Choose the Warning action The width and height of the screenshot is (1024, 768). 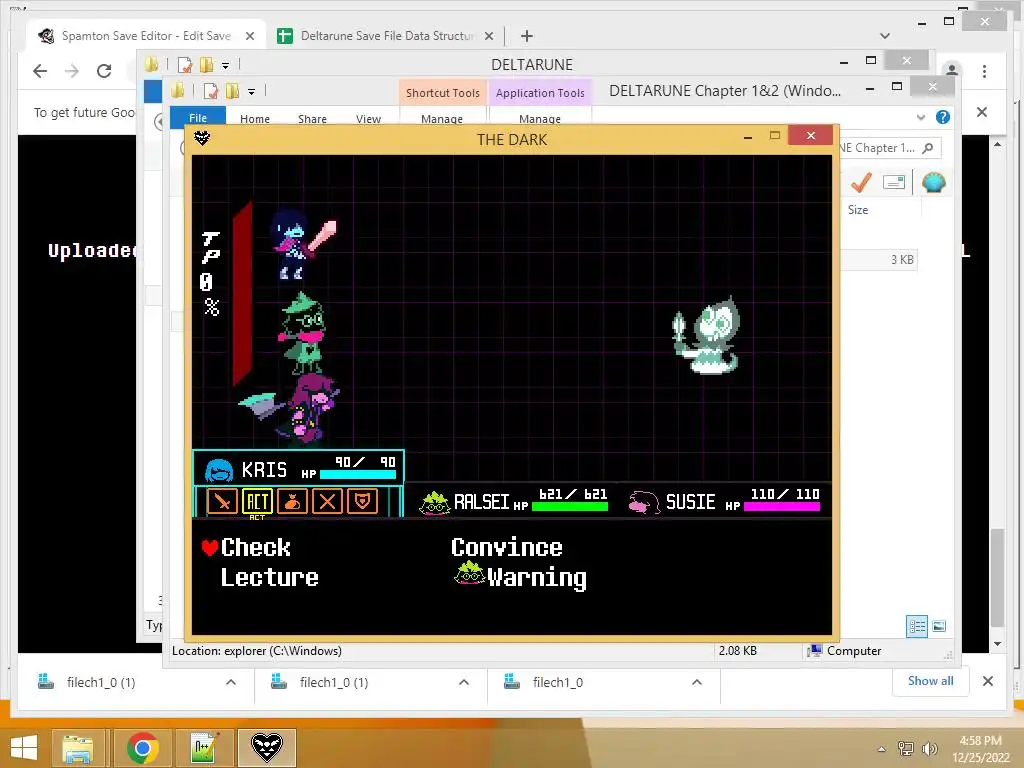[x=537, y=579]
